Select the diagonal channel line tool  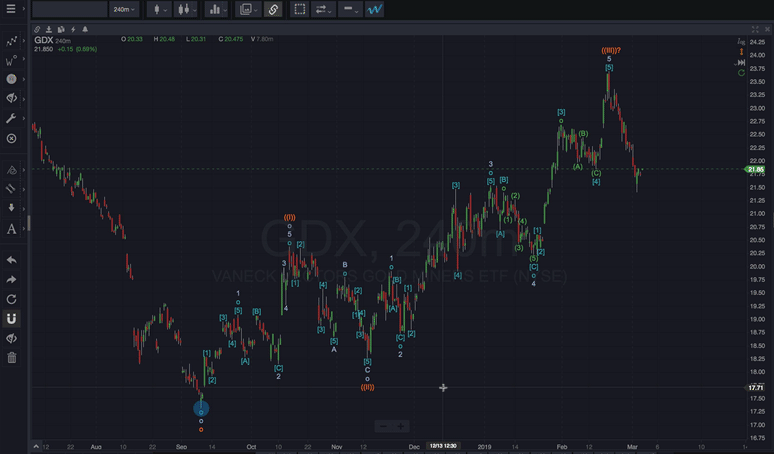11,189
